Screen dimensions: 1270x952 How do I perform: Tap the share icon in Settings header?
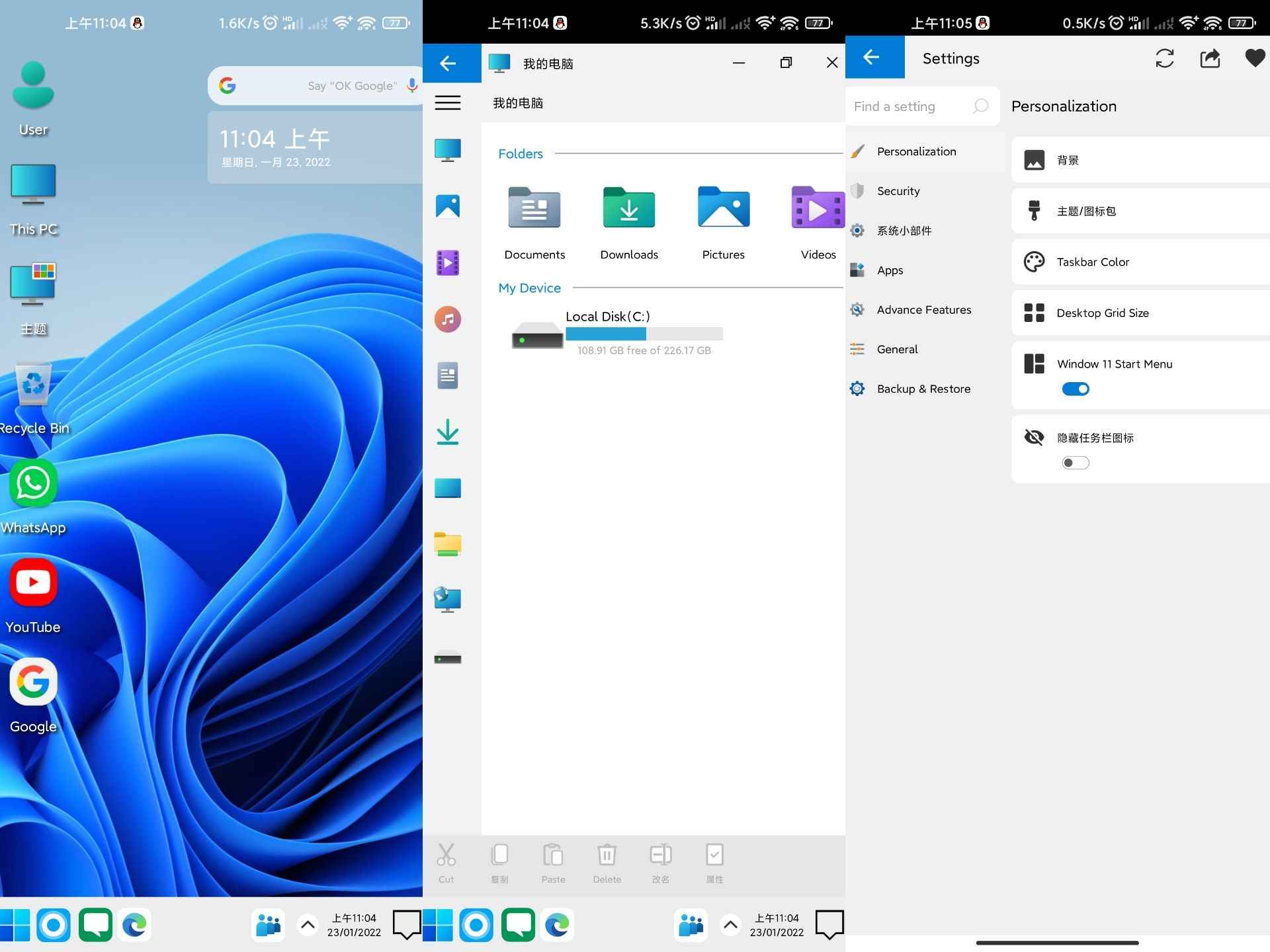[x=1210, y=58]
